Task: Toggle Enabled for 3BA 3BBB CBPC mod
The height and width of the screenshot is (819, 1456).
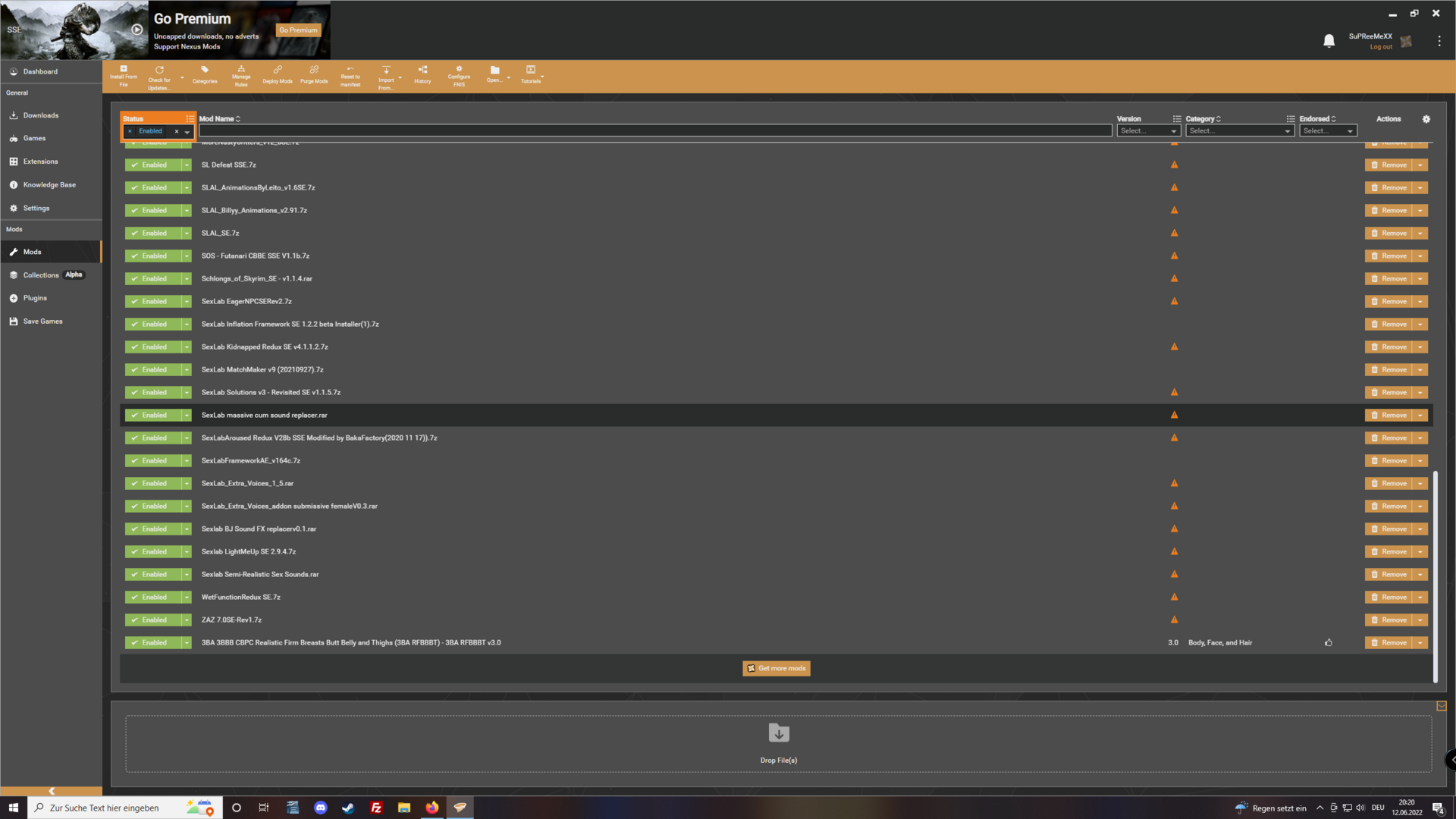Action: 153,642
